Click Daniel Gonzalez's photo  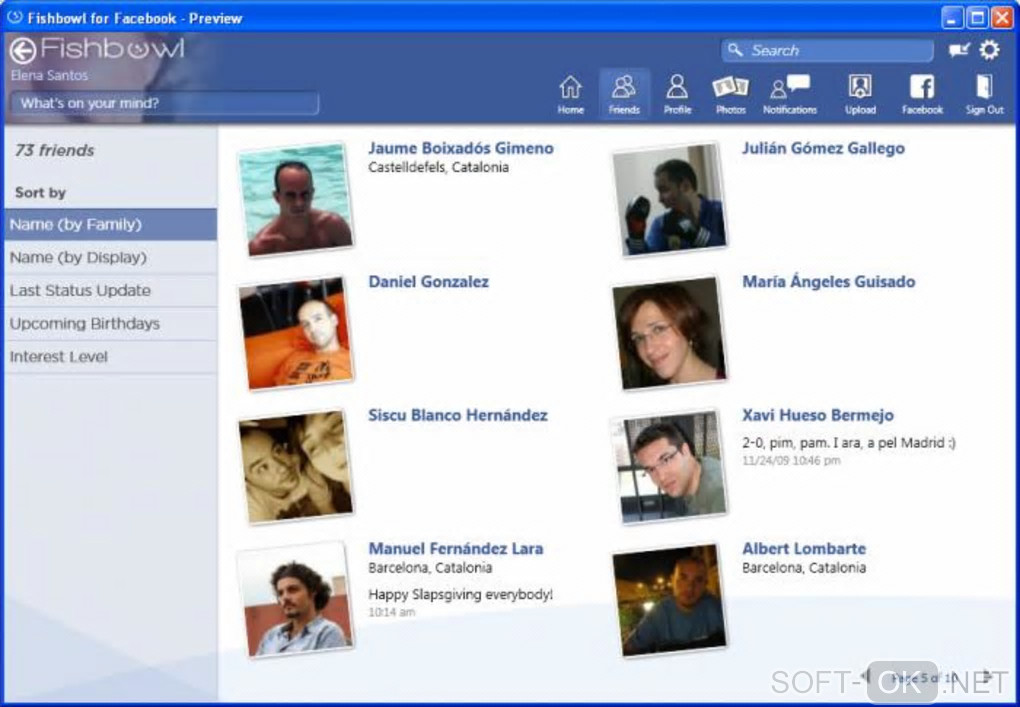pos(296,333)
